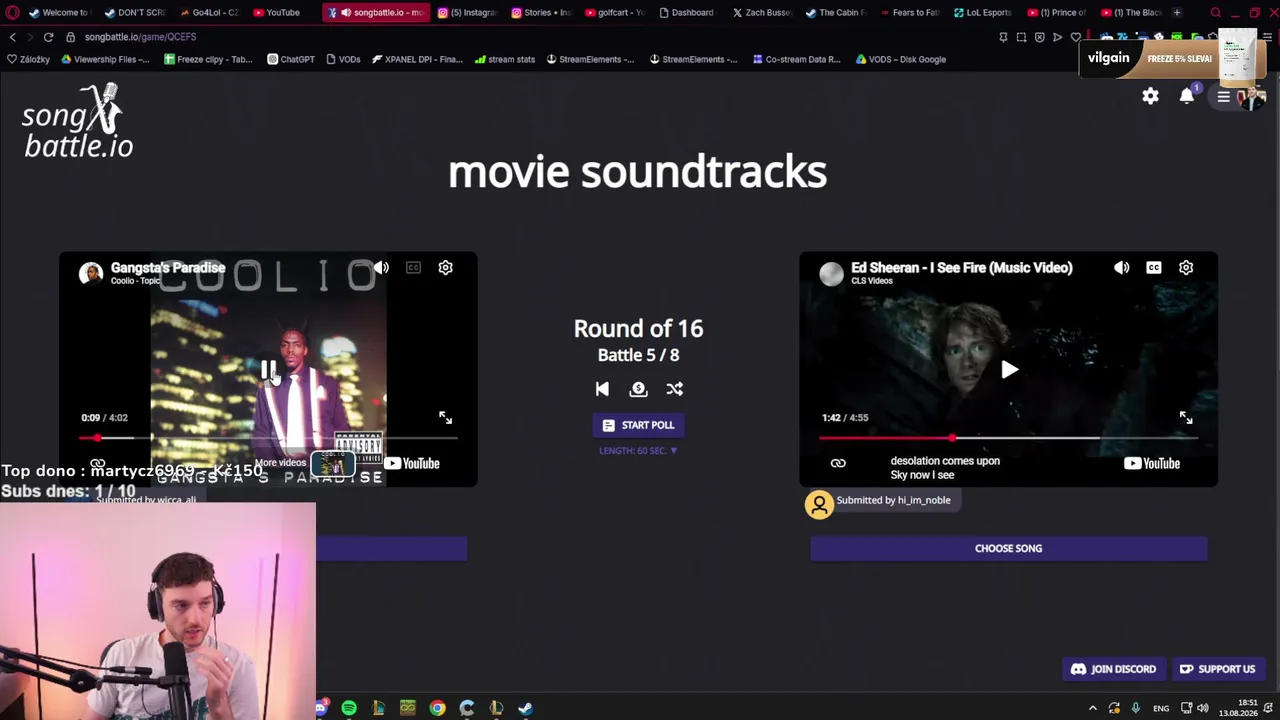Choose the Ed Sheeran song
This screenshot has height=720, width=1280.
tap(1008, 548)
